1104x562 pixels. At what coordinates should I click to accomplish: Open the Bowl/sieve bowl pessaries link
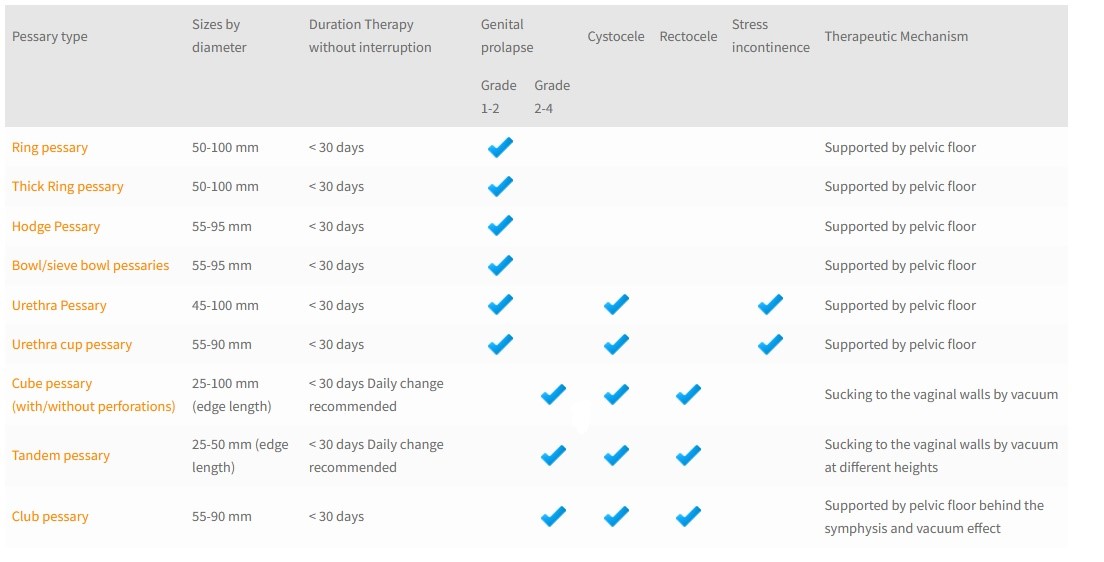coord(90,266)
